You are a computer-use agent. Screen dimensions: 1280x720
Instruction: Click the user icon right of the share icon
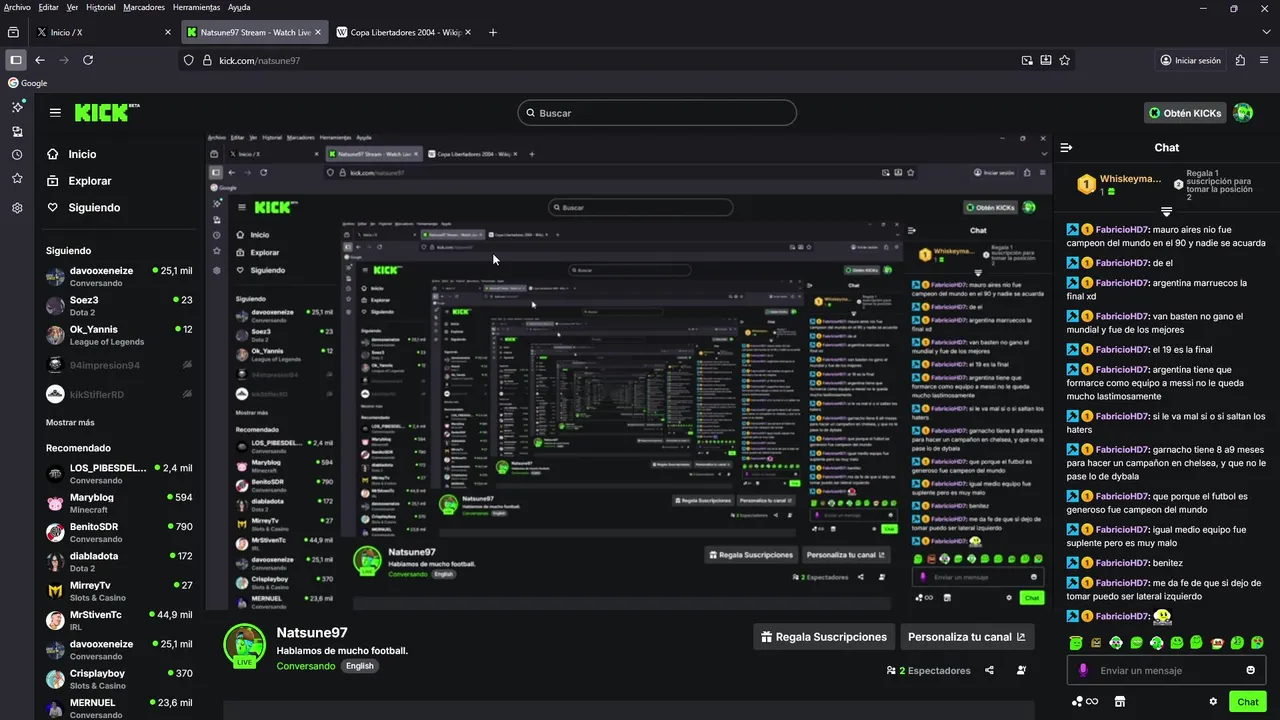(x=1021, y=670)
